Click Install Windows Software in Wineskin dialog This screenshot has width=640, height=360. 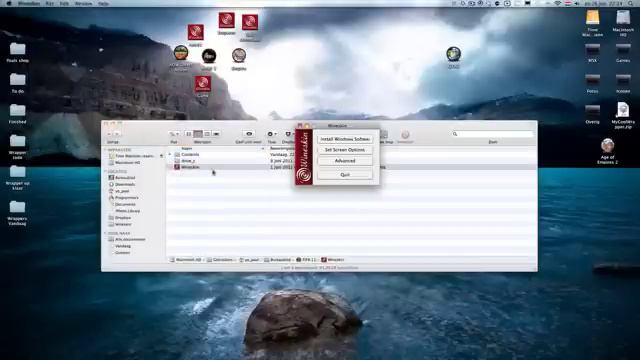click(345, 139)
